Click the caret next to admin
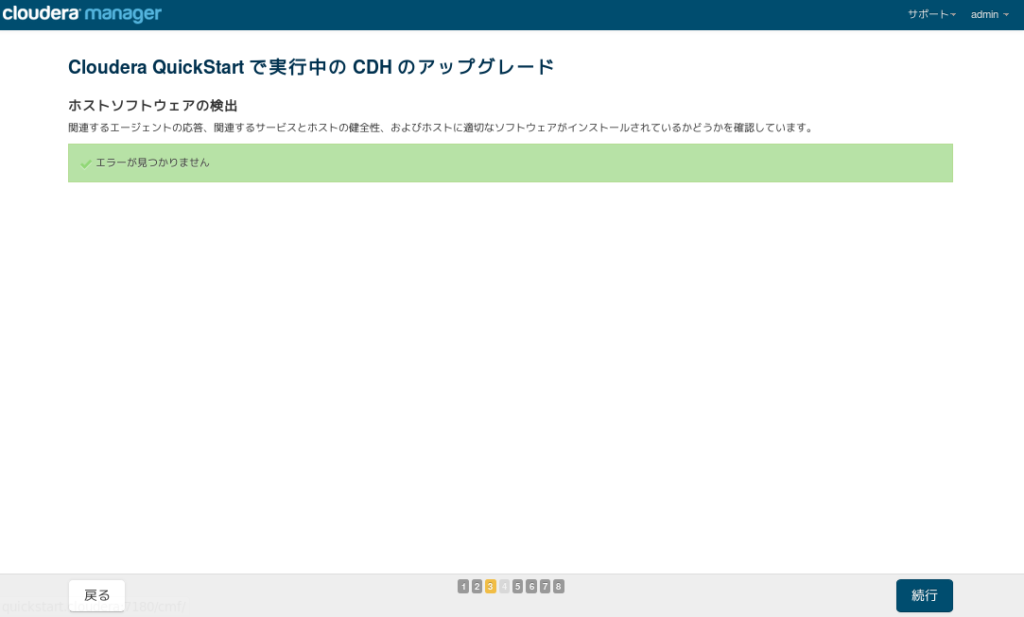Screen dimensions: 1024x617 pos(1006,15)
